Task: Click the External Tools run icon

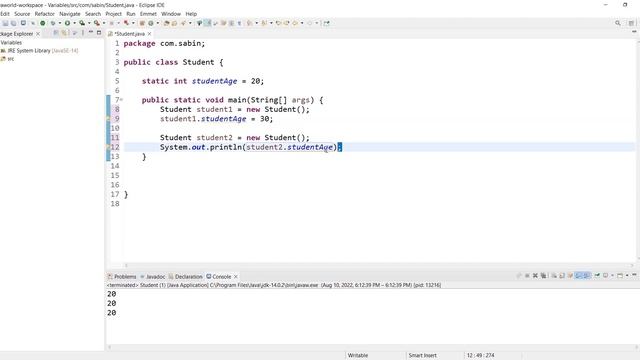Action: pyautogui.click(x=97, y=23)
